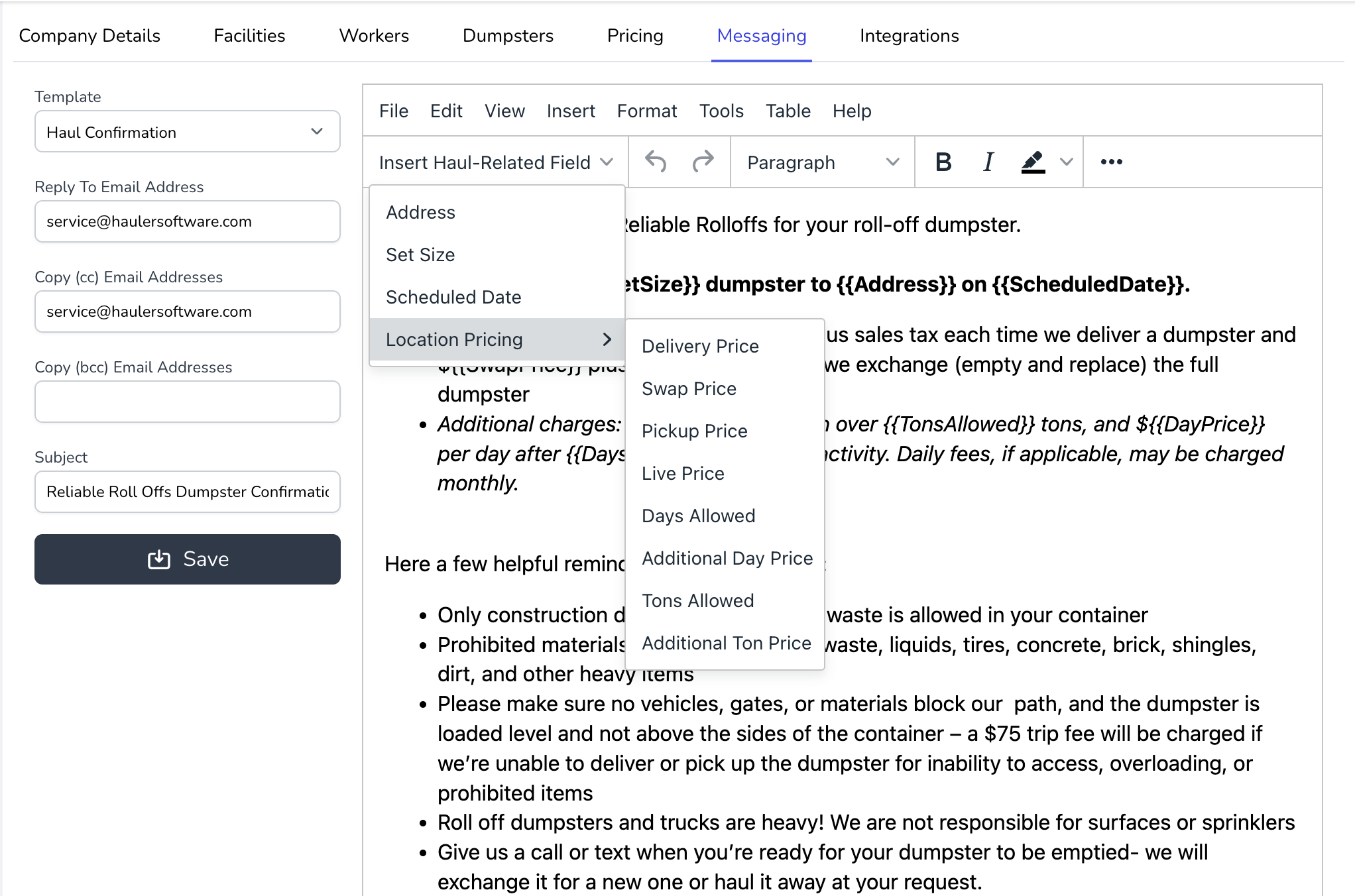Expand the Location Pricing submenu

pyautogui.click(x=497, y=339)
